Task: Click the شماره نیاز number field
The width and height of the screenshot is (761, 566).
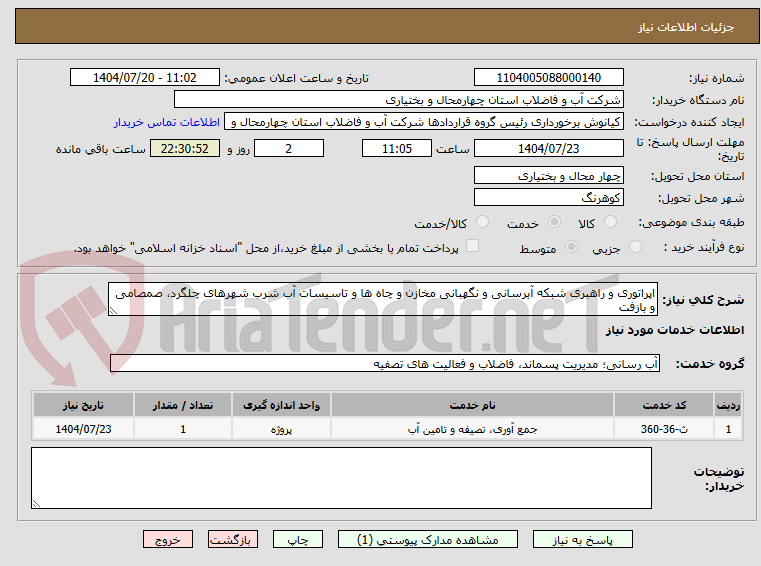Action: pyautogui.click(x=548, y=78)
